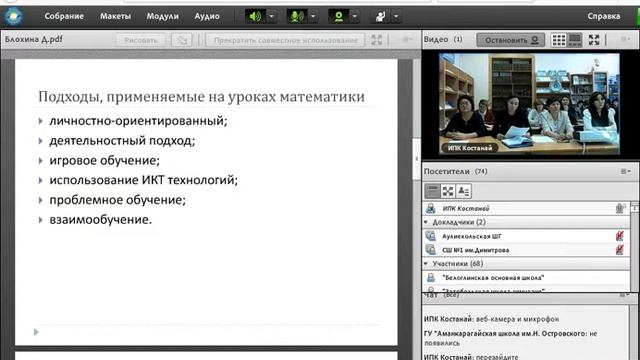Open the Макеты menu
The width and height of the screenshot is (640, 360).
click(116, 16)
